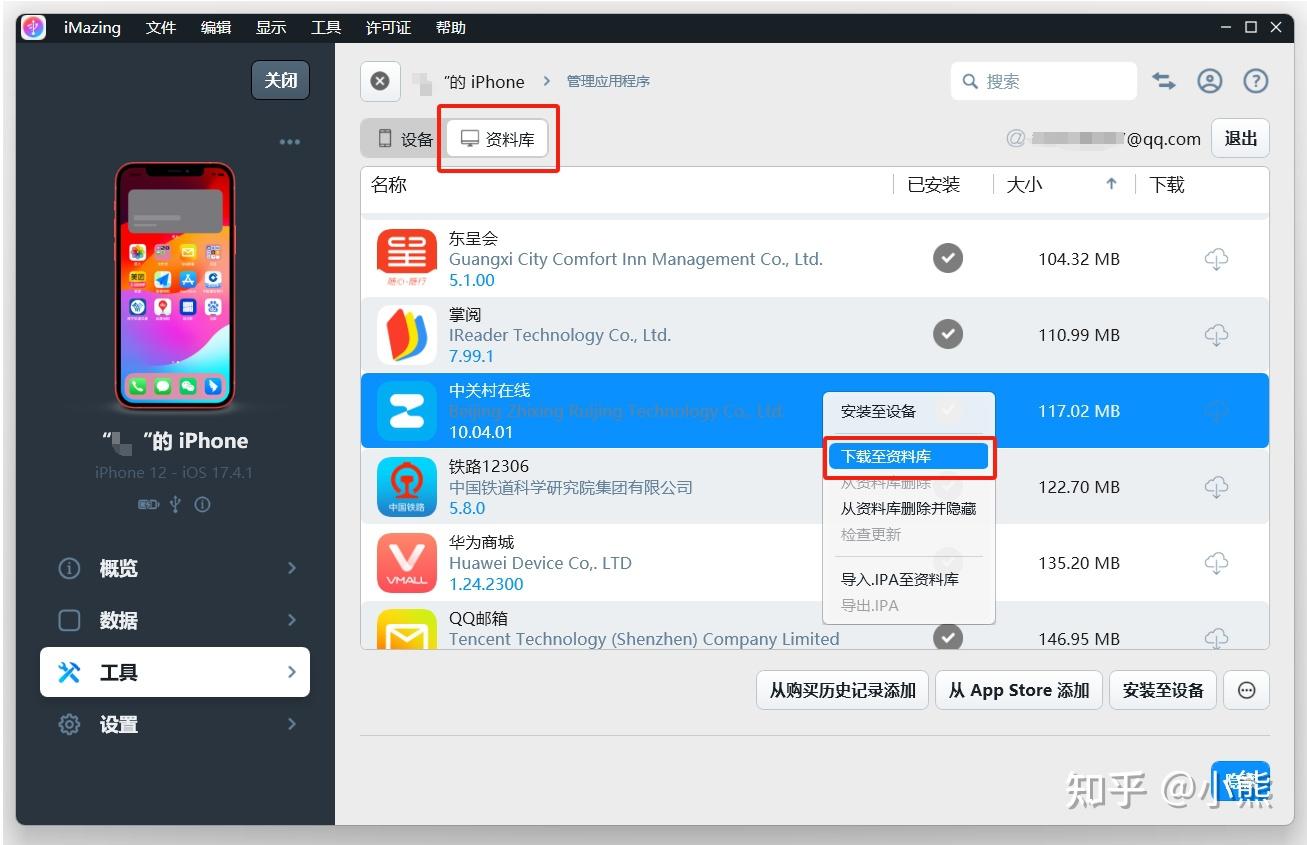Click the 中关村在线 app icon

(406, 410)
